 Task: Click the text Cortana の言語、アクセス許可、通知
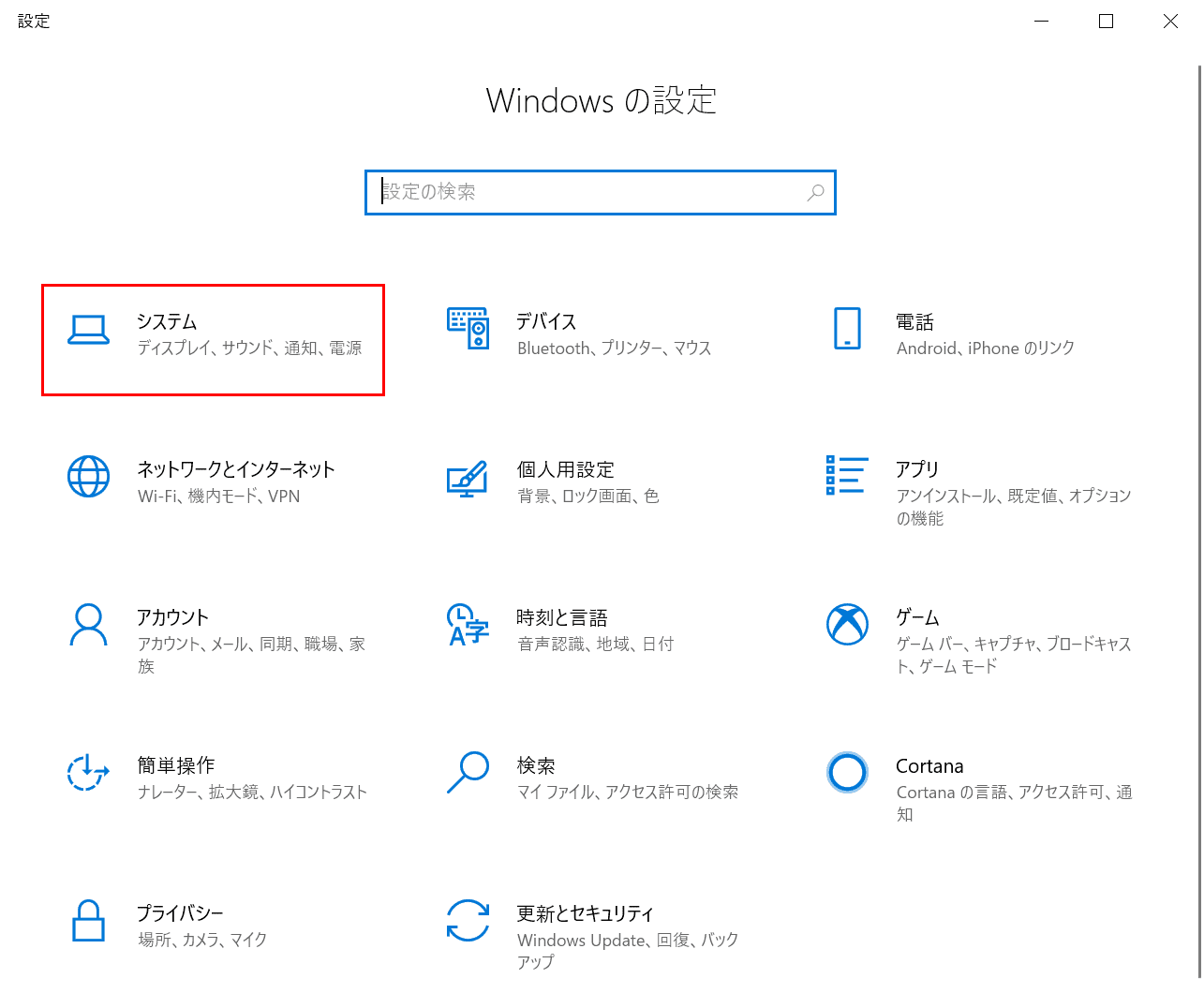pyautogui.click(x=1014, y=803)
